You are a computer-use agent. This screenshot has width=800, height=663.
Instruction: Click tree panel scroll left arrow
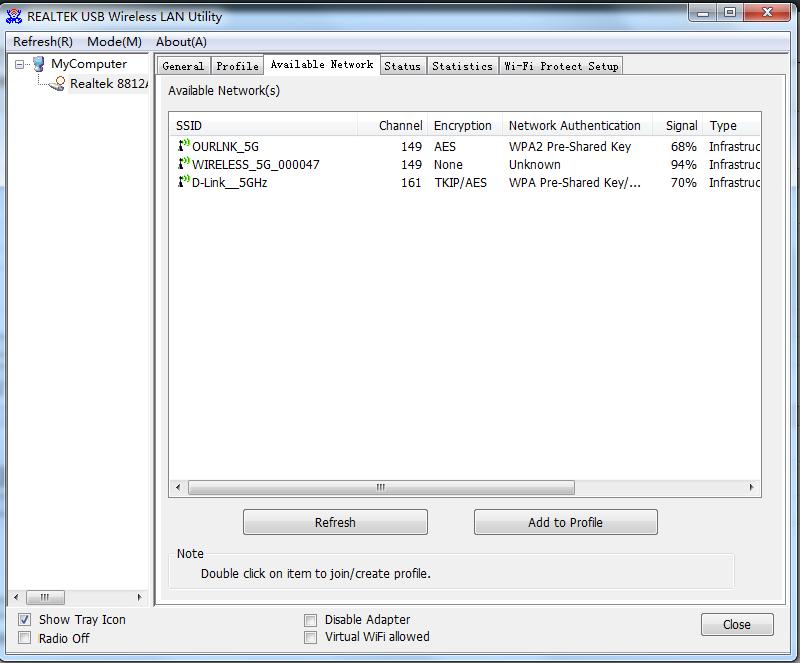coord(16,597)
